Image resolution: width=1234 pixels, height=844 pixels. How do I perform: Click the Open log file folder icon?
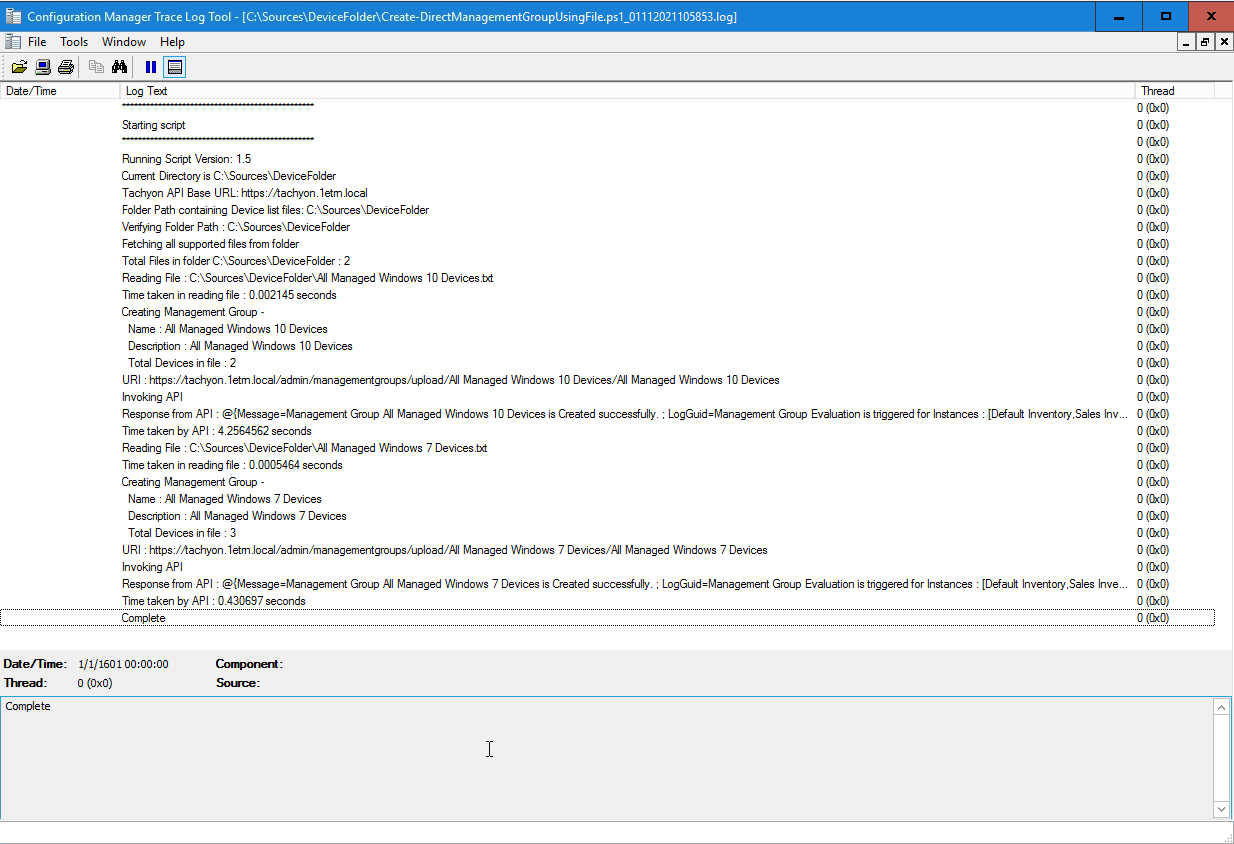pos(19,67)
